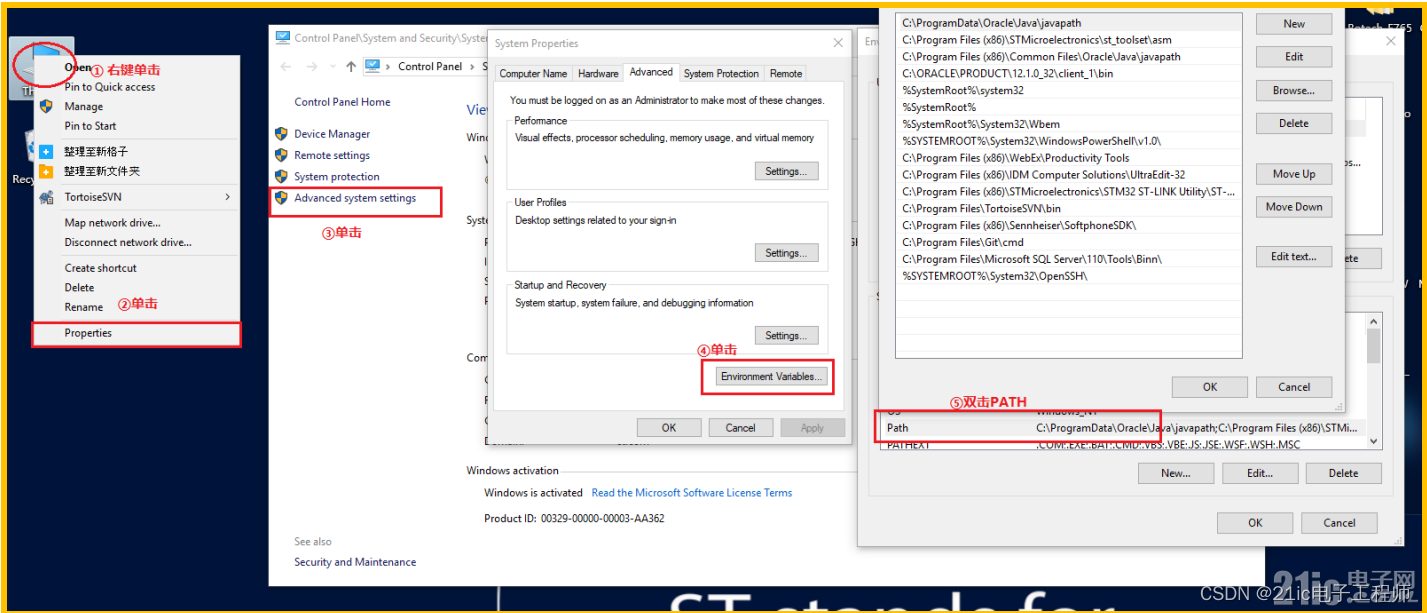The image size is (1427, 613).
Task: Open the System Protection tab
Action: pos(721,73)
